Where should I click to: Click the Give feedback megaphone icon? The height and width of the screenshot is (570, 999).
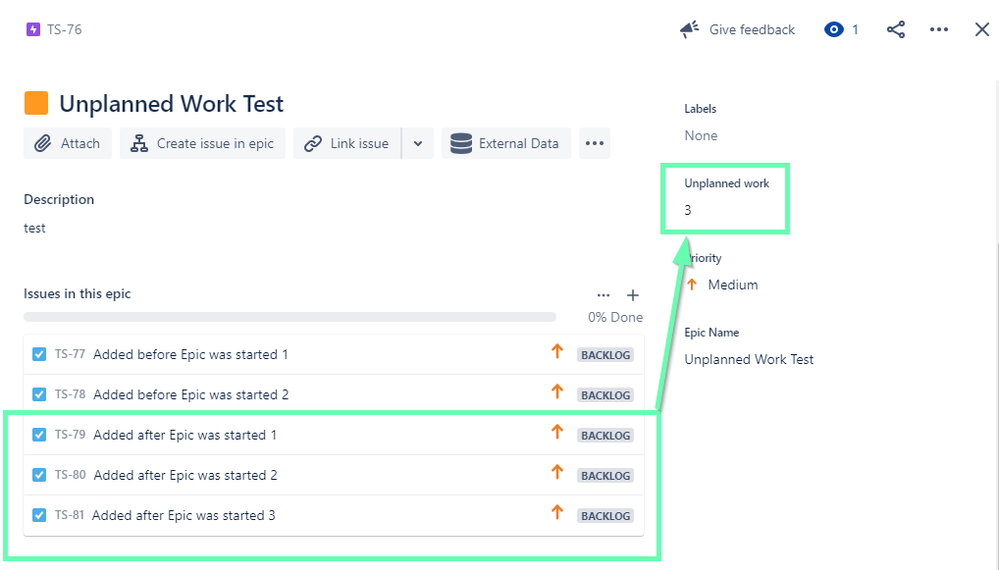pyautogui.click(x=689, y=29)
